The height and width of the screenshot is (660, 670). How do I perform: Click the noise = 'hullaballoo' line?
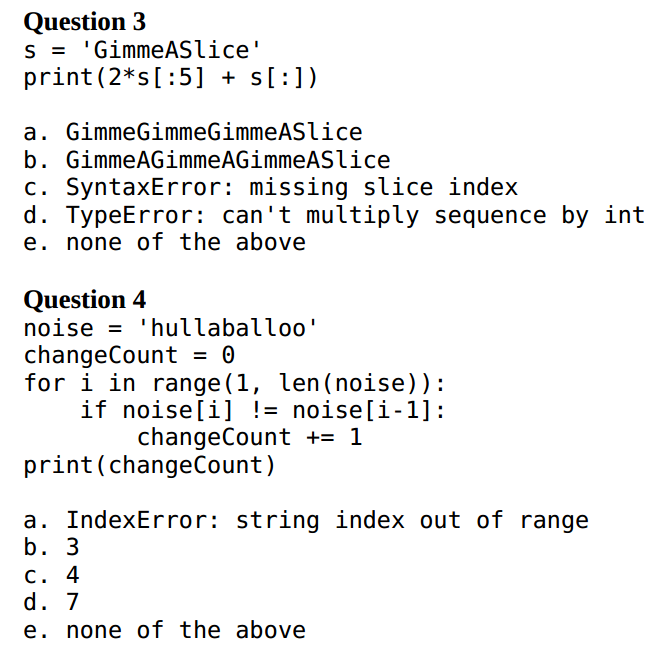tap(170, 328)
